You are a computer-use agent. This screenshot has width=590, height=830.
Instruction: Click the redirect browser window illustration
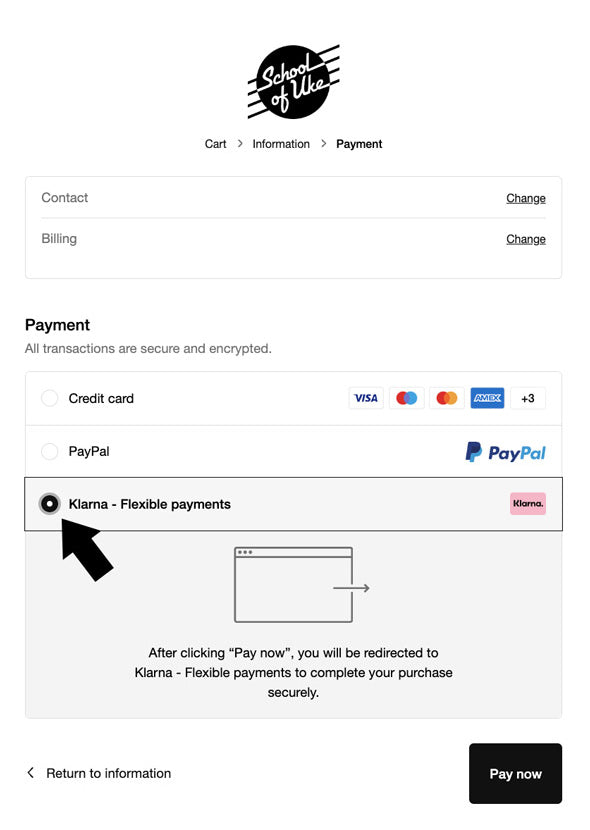[302, 585]
